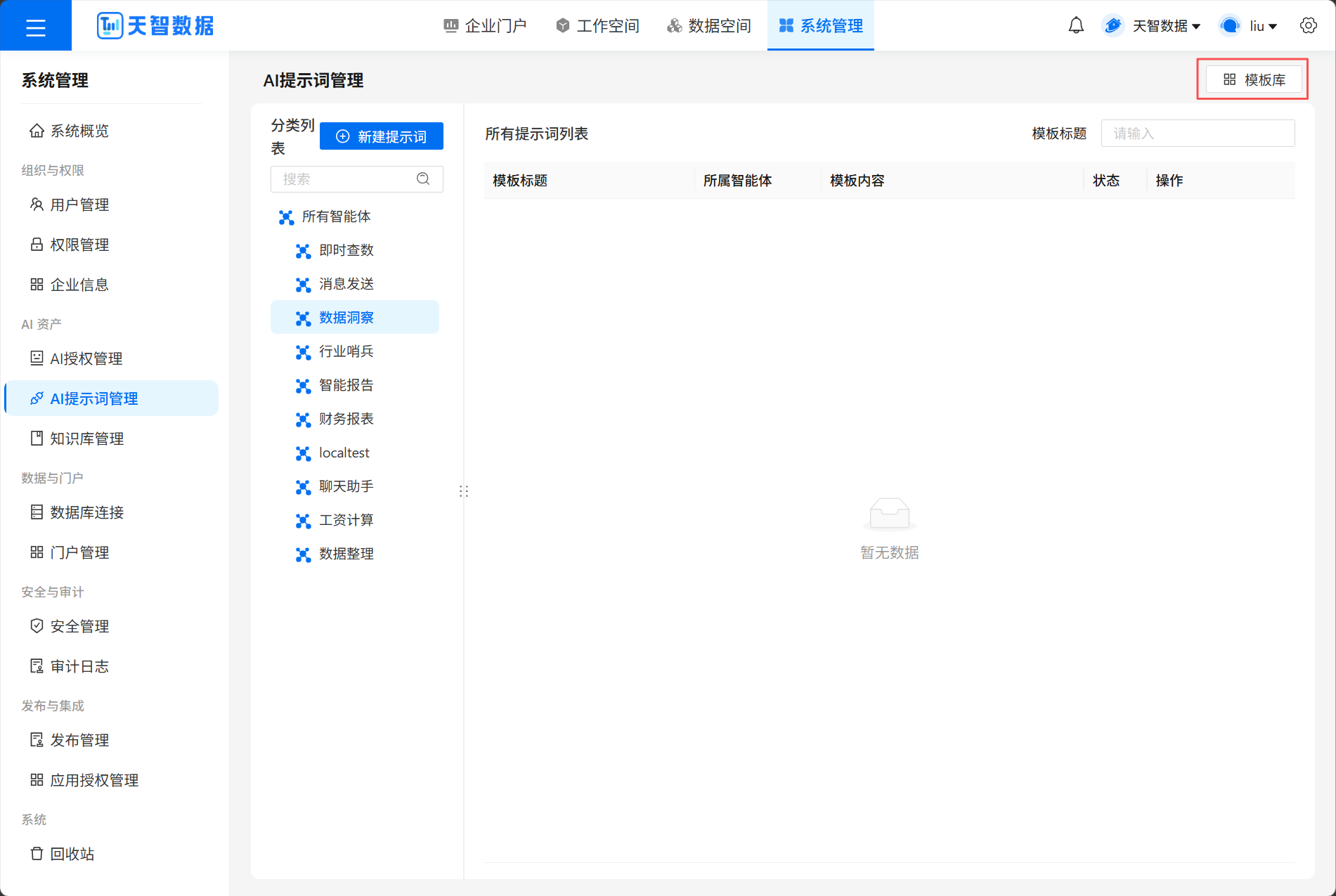Click the 用户管理 user icon
Image resolution: width=1336 pixels, height=896 pixels.
[37, 204]
